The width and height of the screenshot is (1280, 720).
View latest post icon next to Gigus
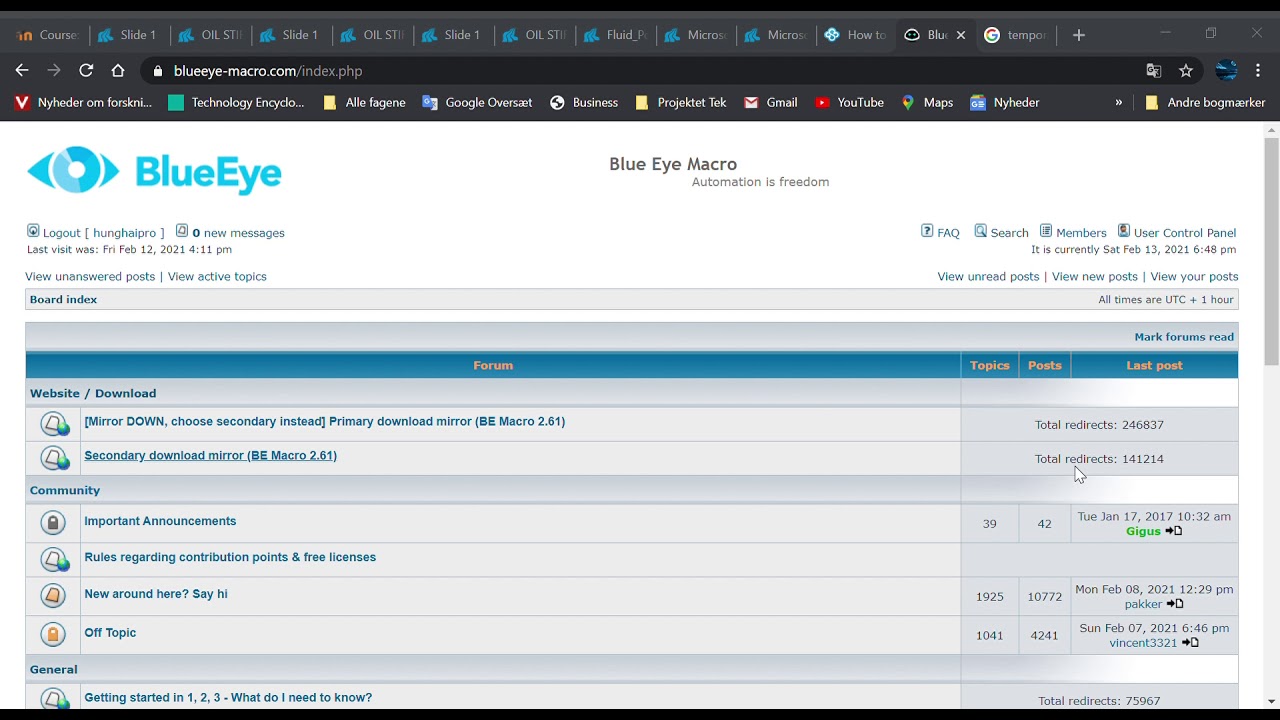(1174, 531)
